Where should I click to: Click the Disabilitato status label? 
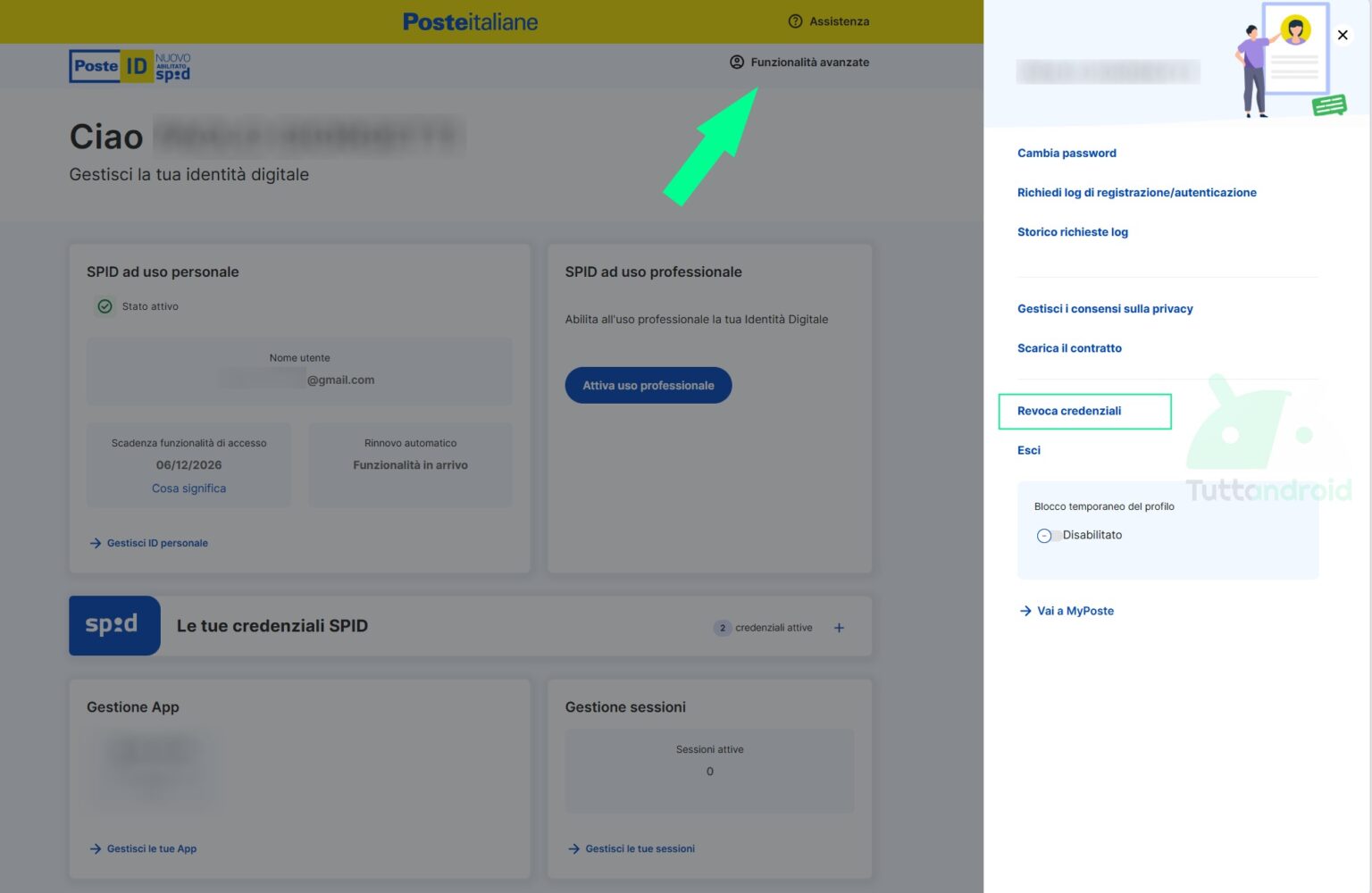point(1092,535)
